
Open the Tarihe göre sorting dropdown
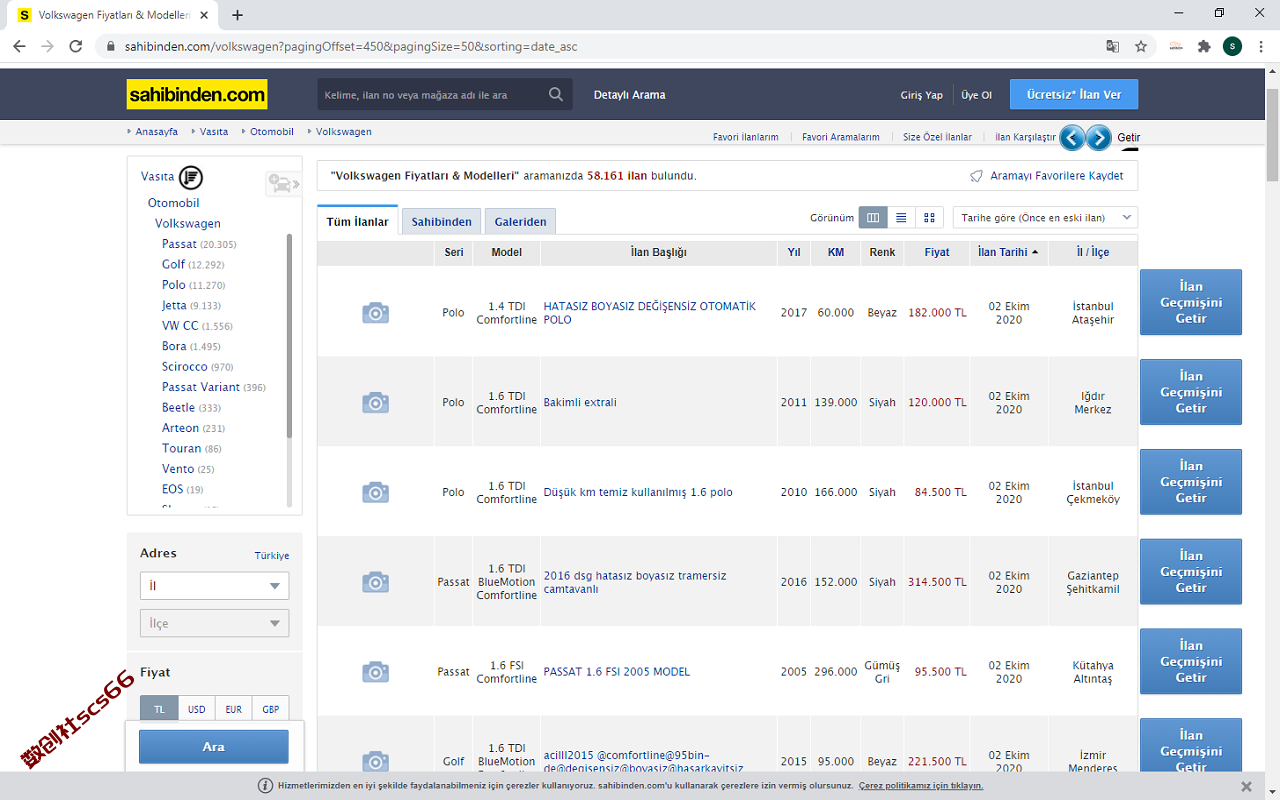[x=1045, y=217]
